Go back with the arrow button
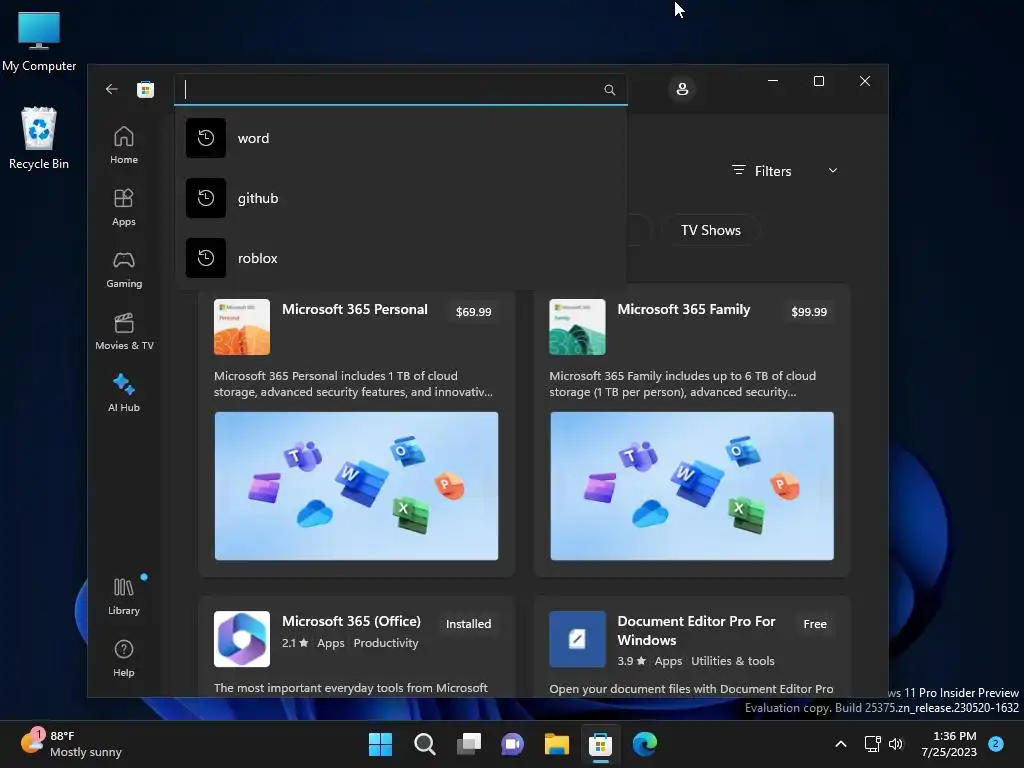The height and width of the screenshot is (768, 1024). click(x=112, y=89)
